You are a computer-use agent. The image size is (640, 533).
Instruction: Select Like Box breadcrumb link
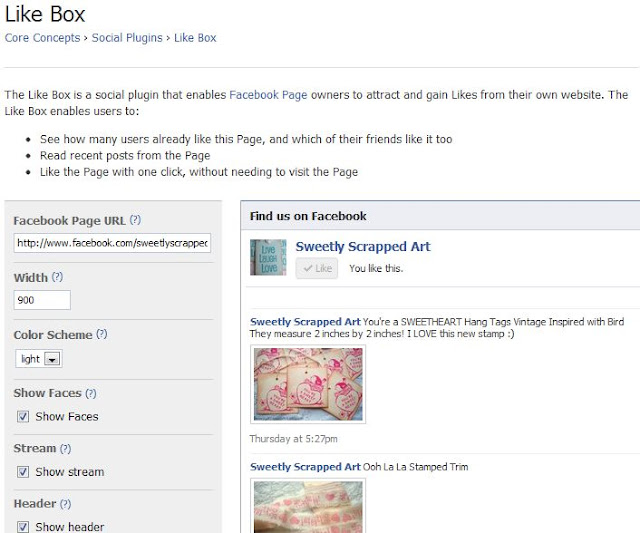tap(195, 38)
